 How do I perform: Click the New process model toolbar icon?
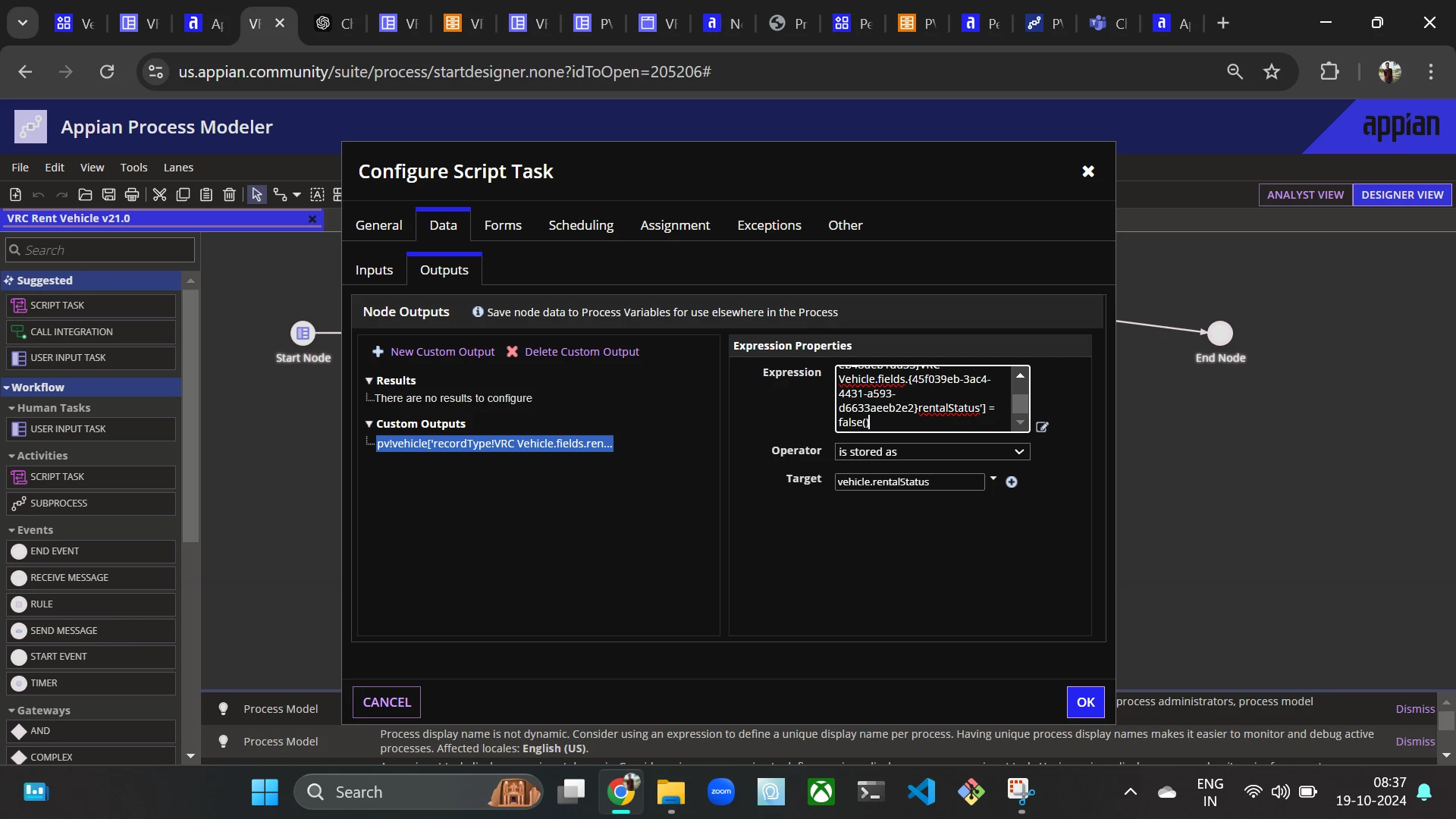coord(15,195)
